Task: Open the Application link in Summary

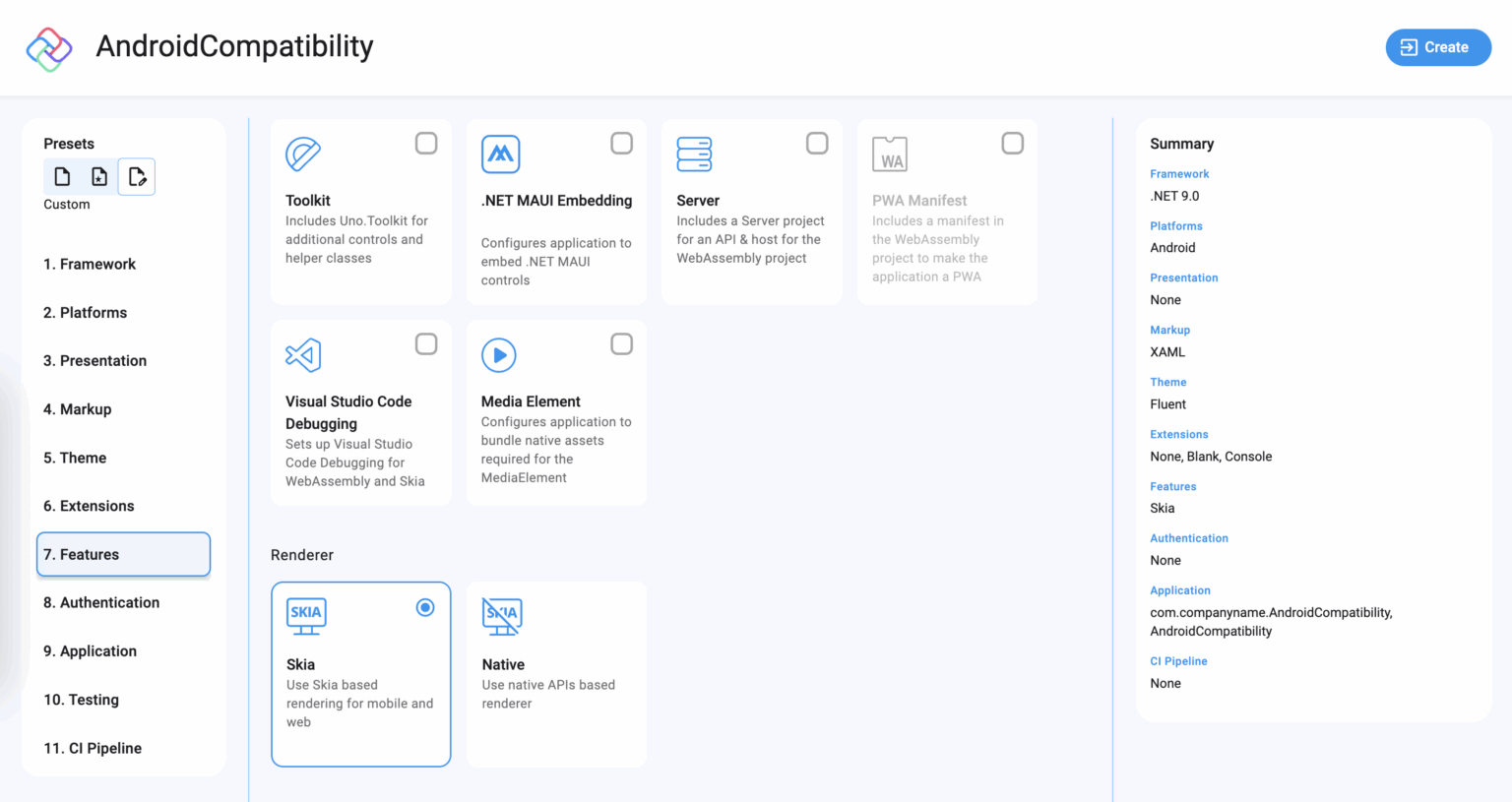Action: [x=1180, y=591]
